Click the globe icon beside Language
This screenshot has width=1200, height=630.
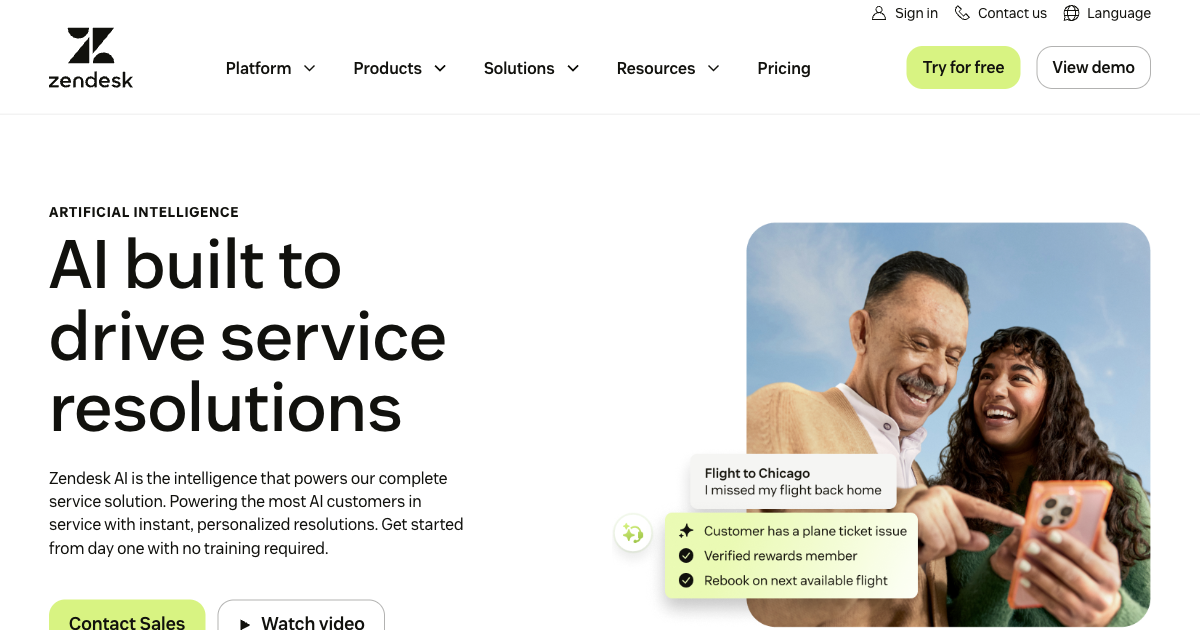1072,13
